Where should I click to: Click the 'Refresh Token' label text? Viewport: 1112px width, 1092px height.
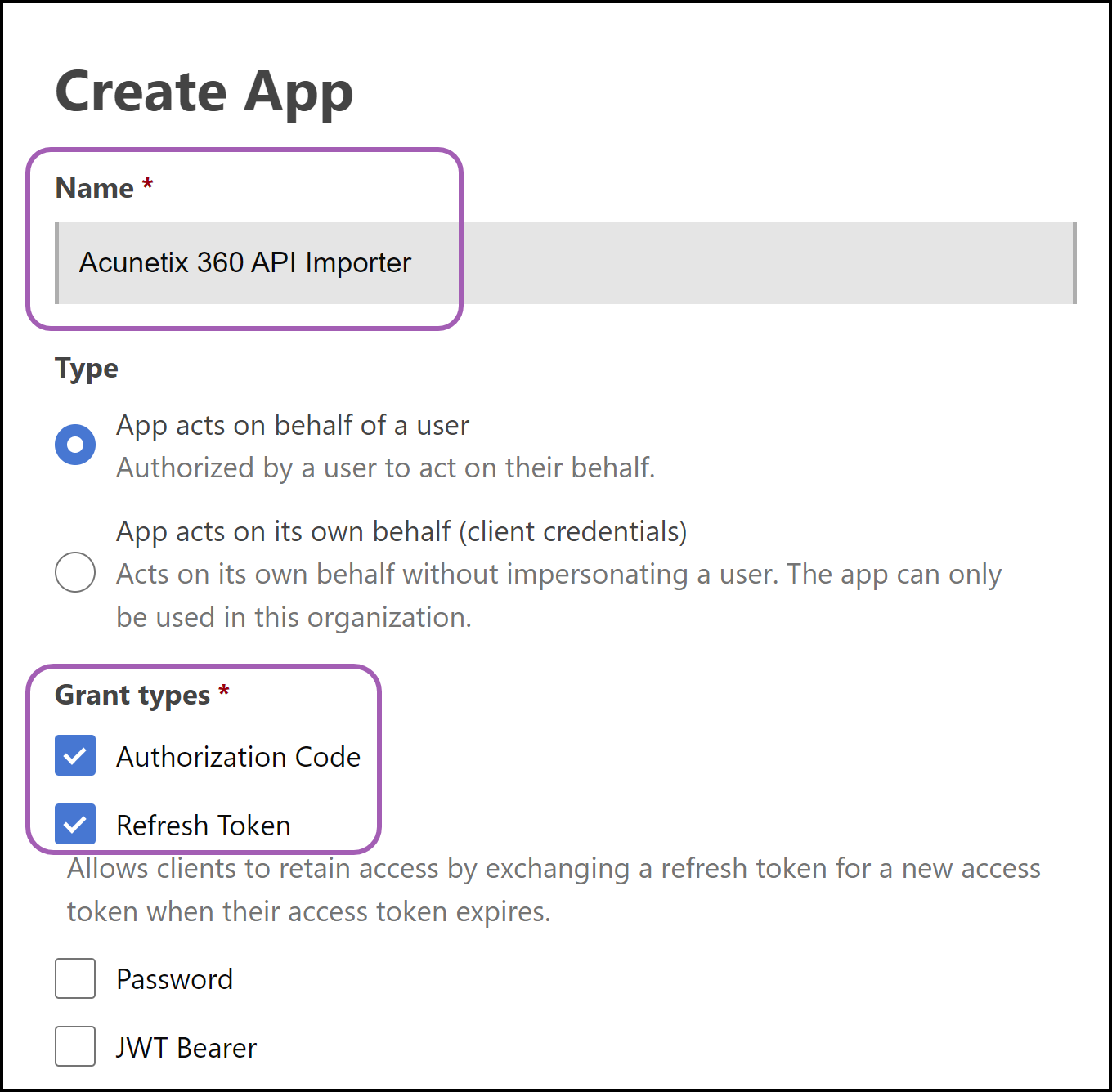[x=204, y=826]
